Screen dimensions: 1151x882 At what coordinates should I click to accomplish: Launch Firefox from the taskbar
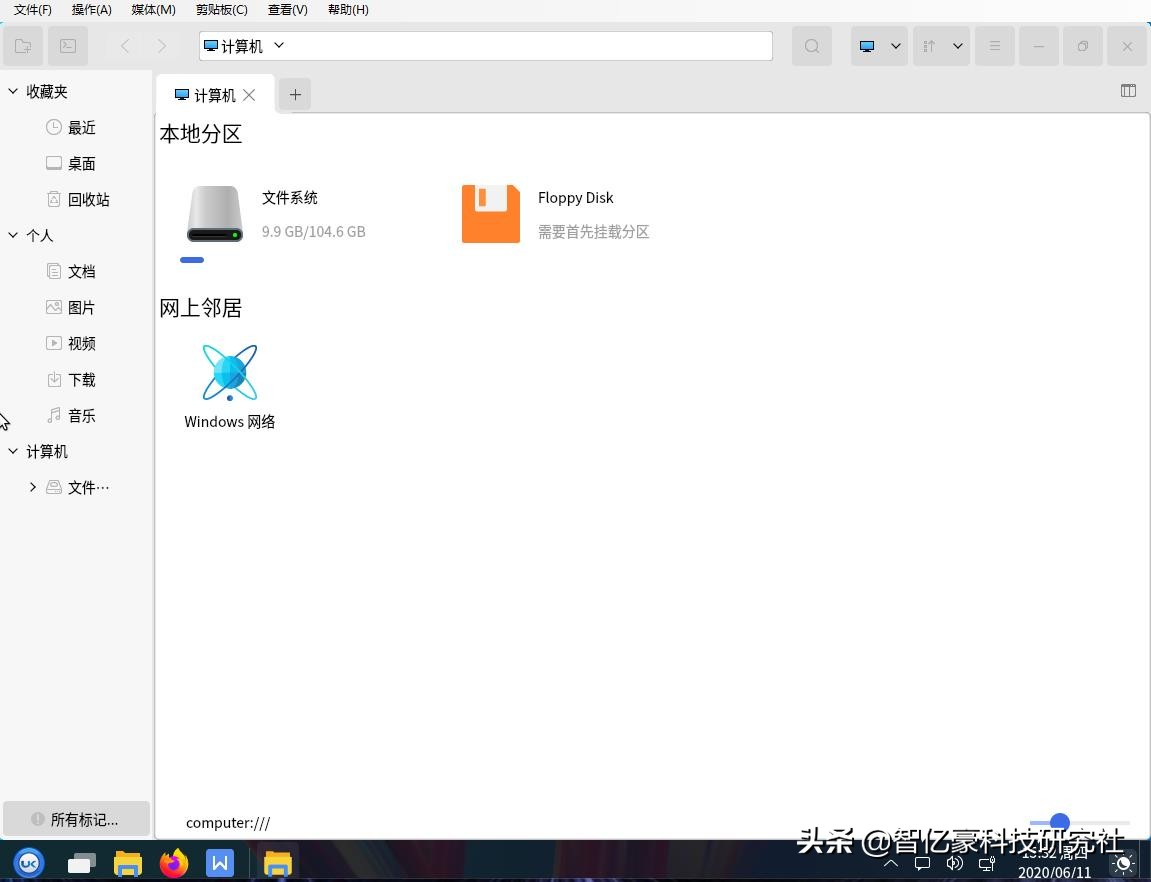pyautogui.click(x=174, y=862)
